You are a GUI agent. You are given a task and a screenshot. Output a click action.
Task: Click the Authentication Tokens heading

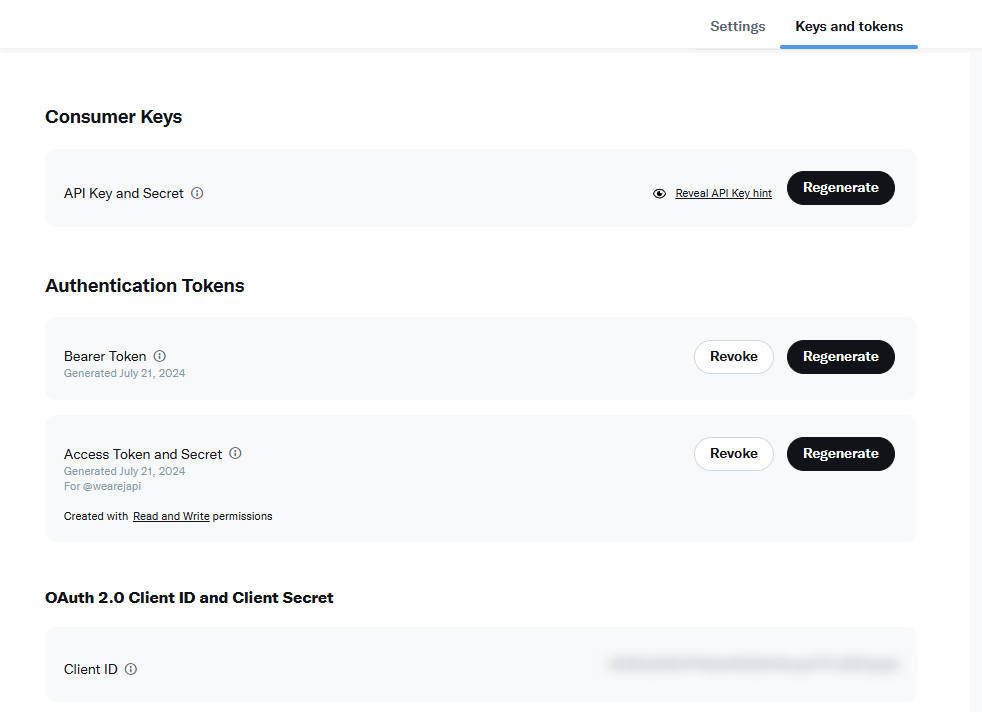click(x=144, y=286)
